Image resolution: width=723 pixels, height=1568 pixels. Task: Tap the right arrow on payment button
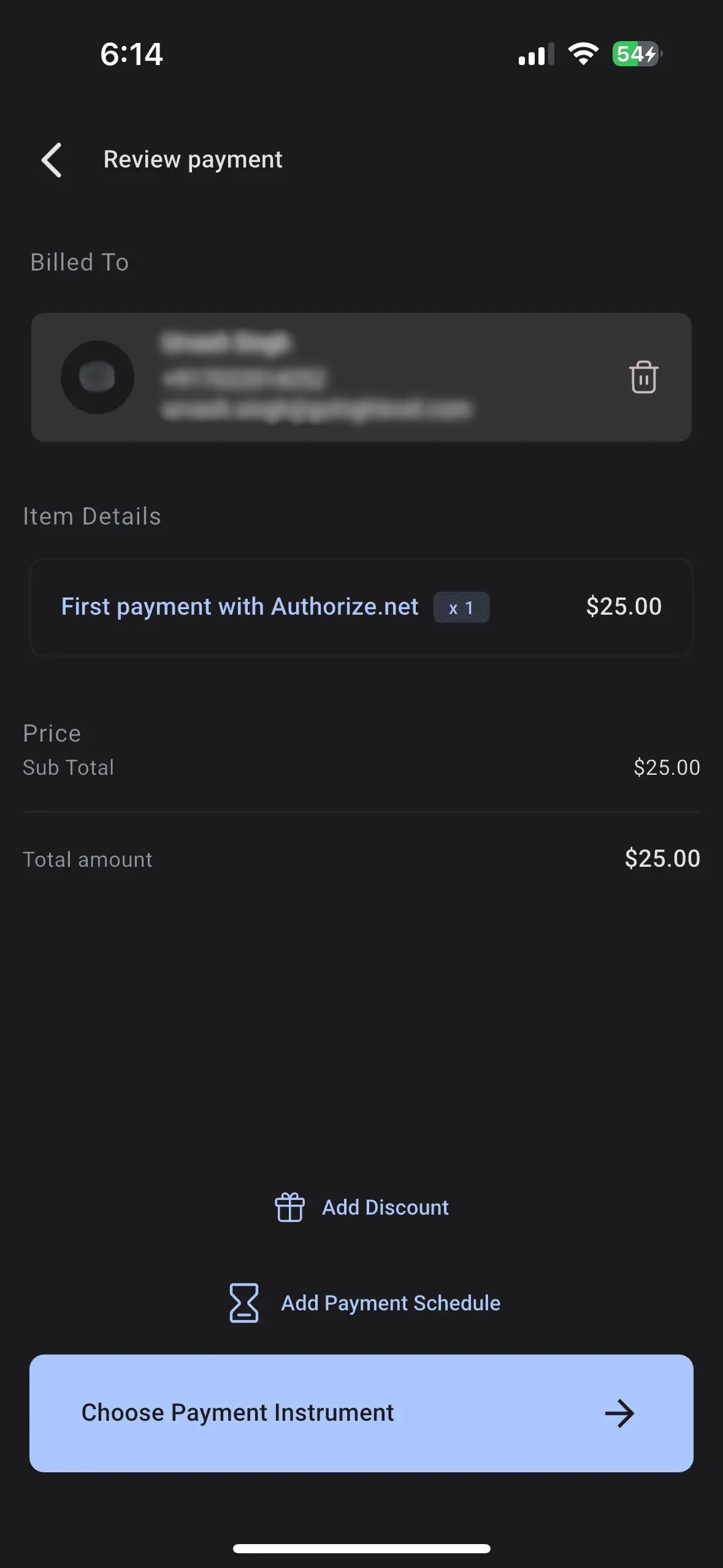[x=619, y=1413]
